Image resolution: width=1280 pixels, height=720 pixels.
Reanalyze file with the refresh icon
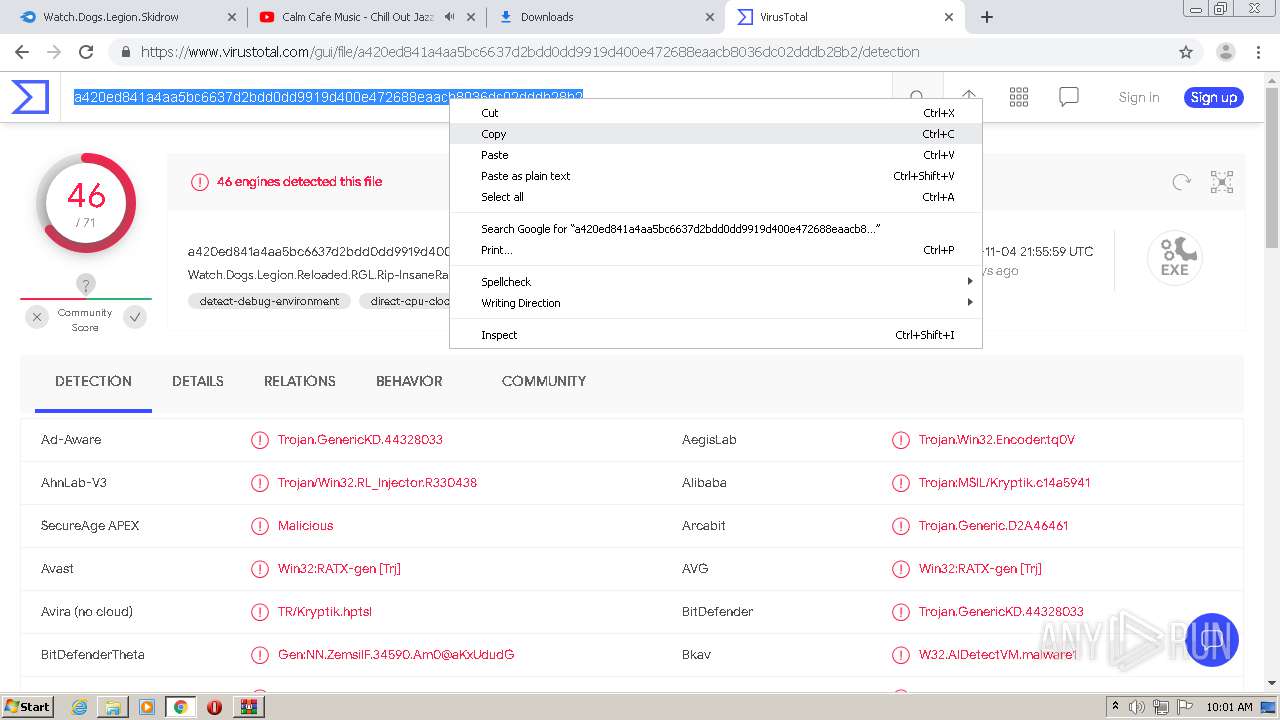[1182, 182]
